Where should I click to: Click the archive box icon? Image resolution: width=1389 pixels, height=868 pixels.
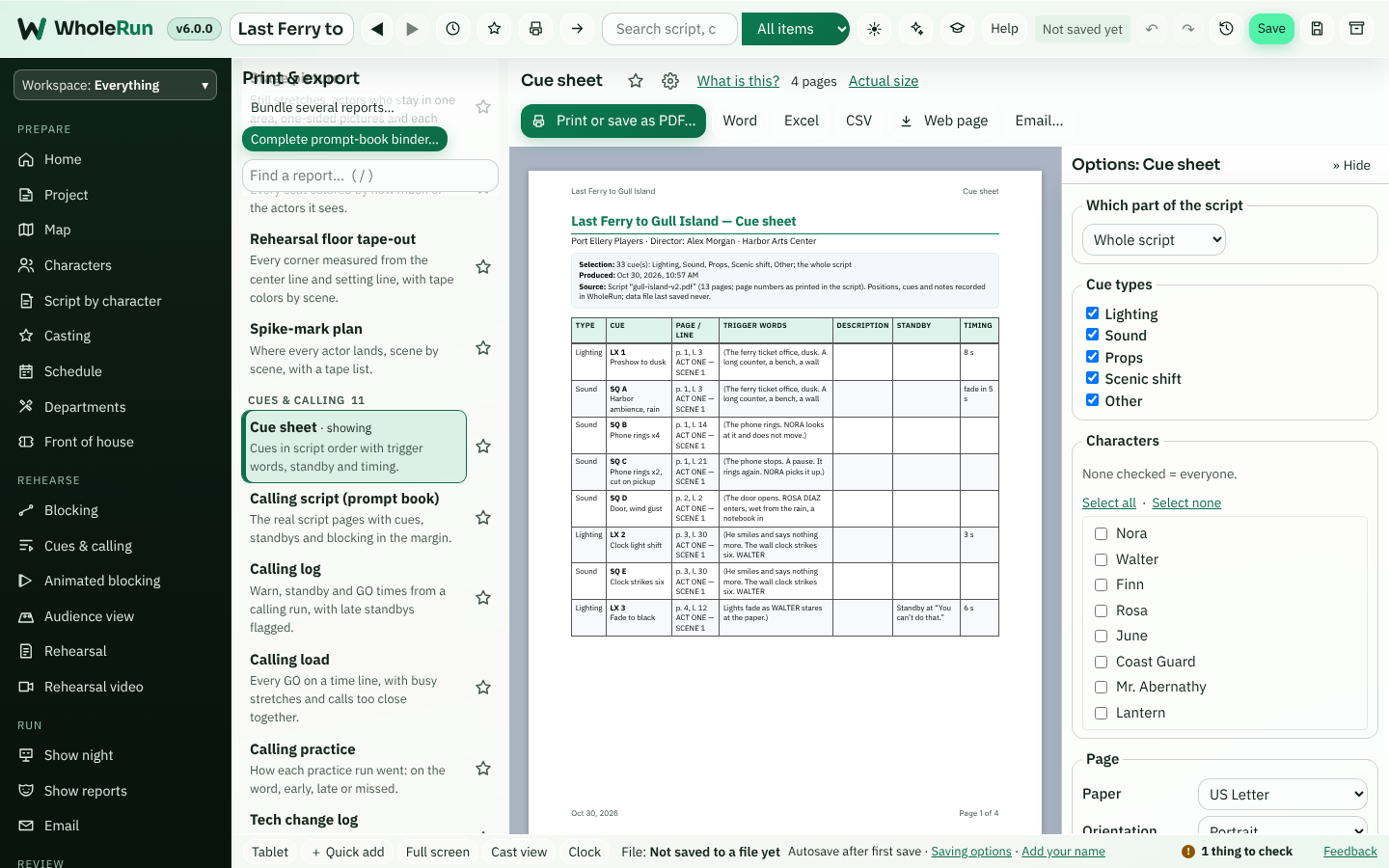pyautogui.click(x=1356, y=29)
